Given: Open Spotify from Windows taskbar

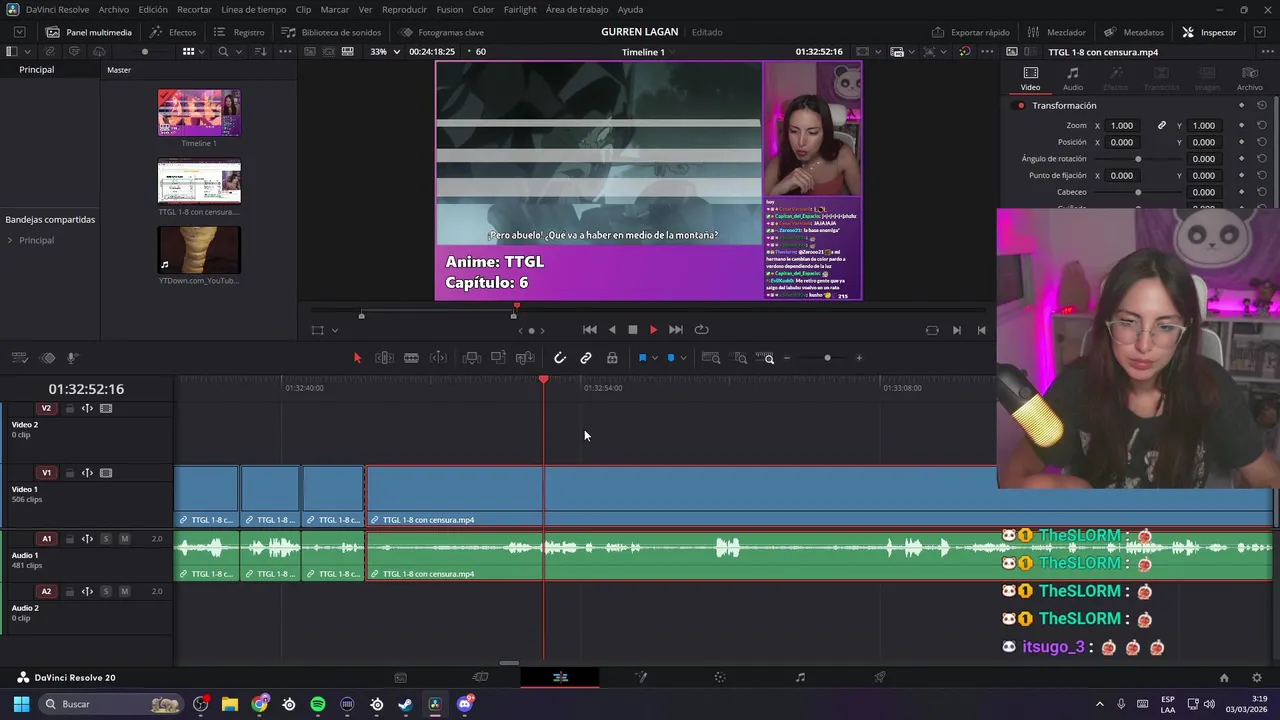Looking at the screenshot, I should tap(318, 704).
